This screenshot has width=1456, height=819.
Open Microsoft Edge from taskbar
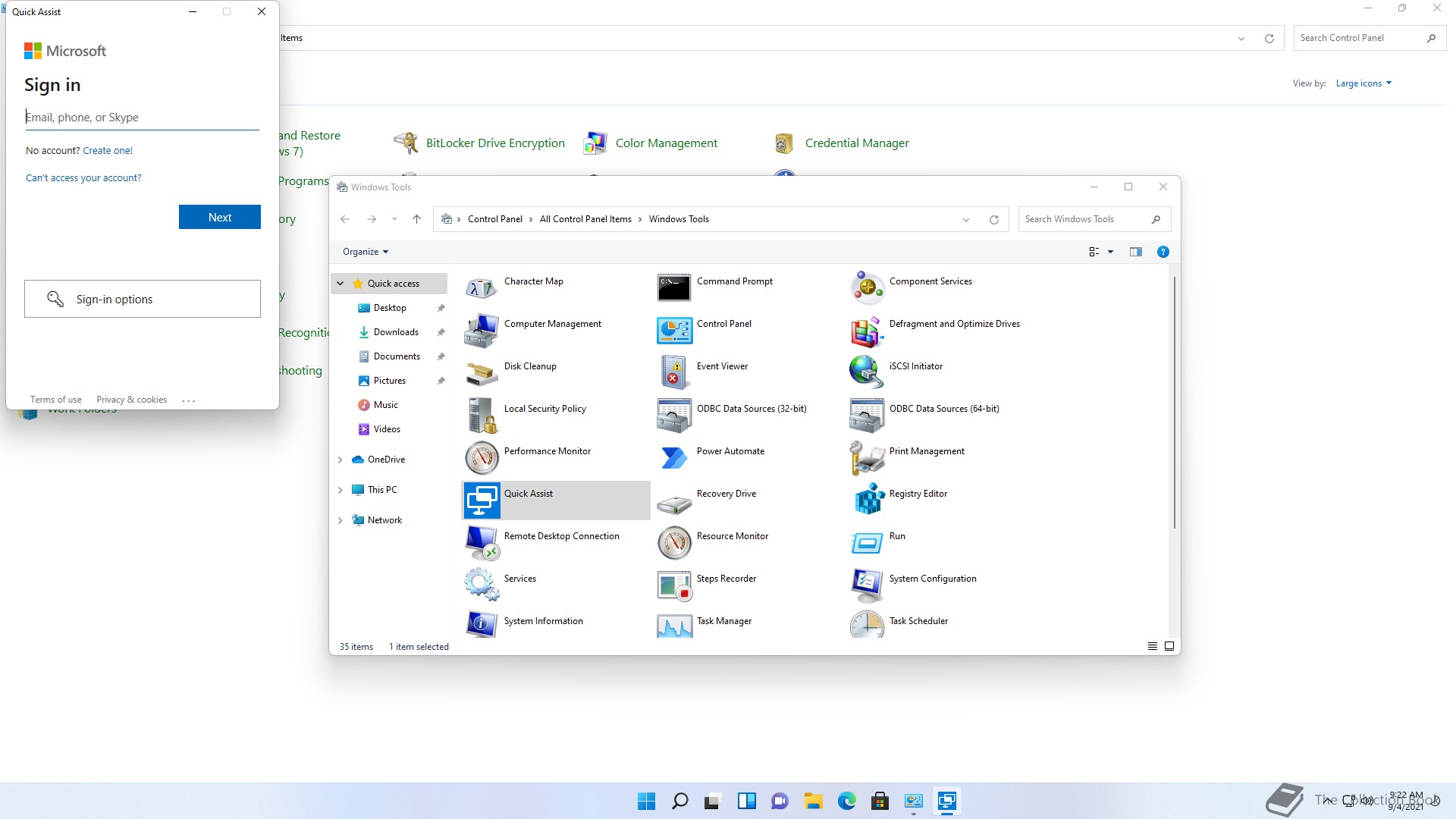pos(846,801)
